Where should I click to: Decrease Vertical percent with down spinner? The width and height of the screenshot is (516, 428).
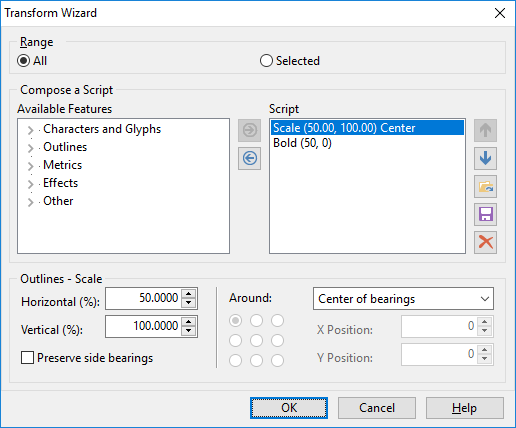click(x=189, y=331)
